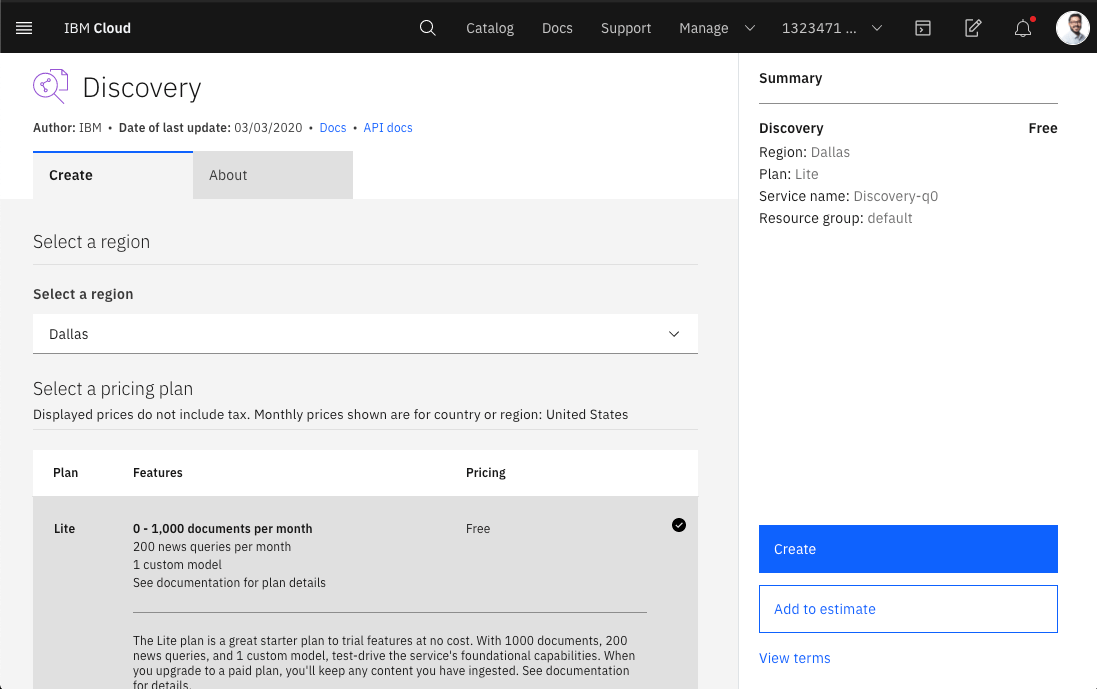Click 'Service name: Discovery-q0' in Summary
This screenshot has width=1097, height=689.
[849, 197]
